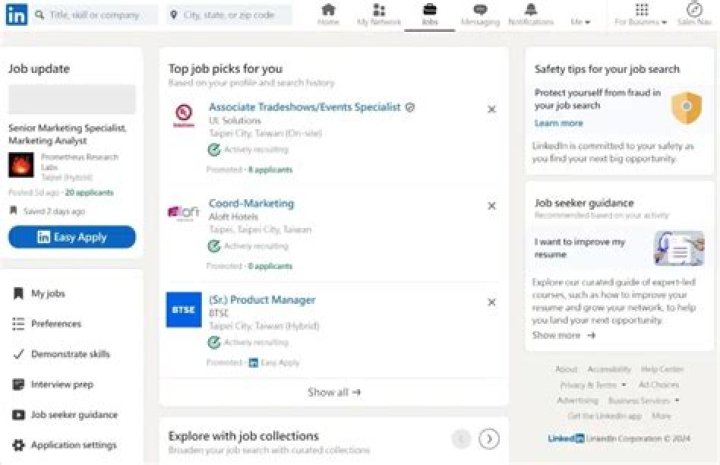Viewport: 720px width, 465px height.
Task: Click verified badge beside Associate Tradeshows title
Action: pyautogui.click(x=410, y=107)
